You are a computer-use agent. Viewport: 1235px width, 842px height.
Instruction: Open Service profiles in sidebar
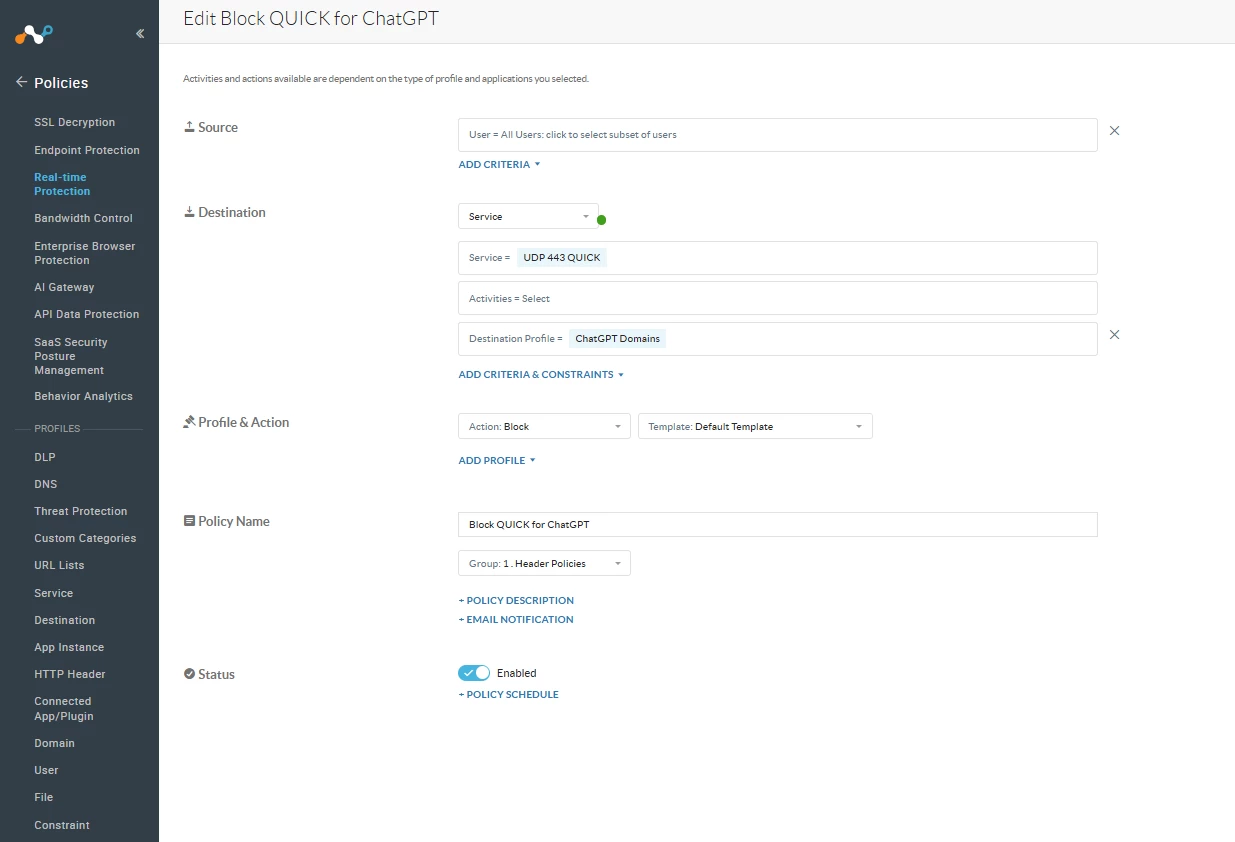click(54, 593)
